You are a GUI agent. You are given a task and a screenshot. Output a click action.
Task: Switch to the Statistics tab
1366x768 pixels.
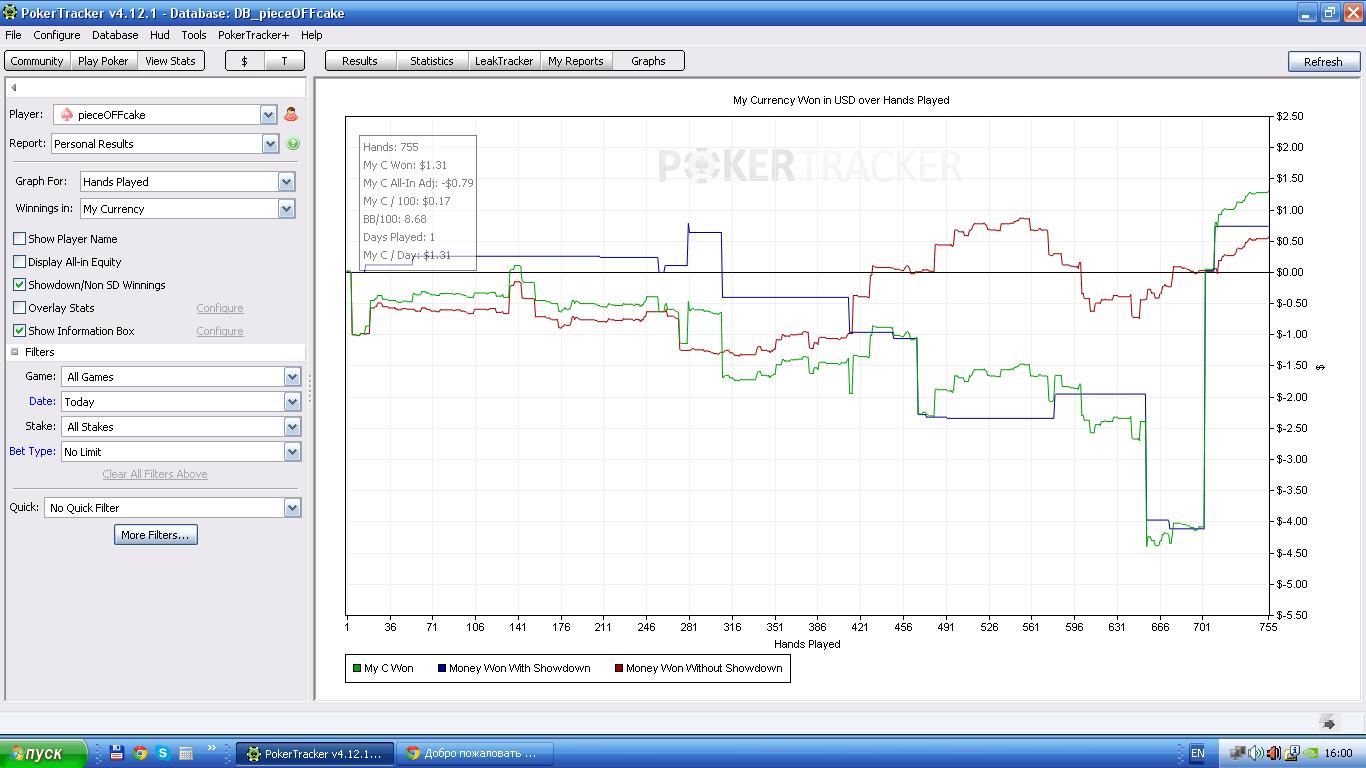pos(432,61)
